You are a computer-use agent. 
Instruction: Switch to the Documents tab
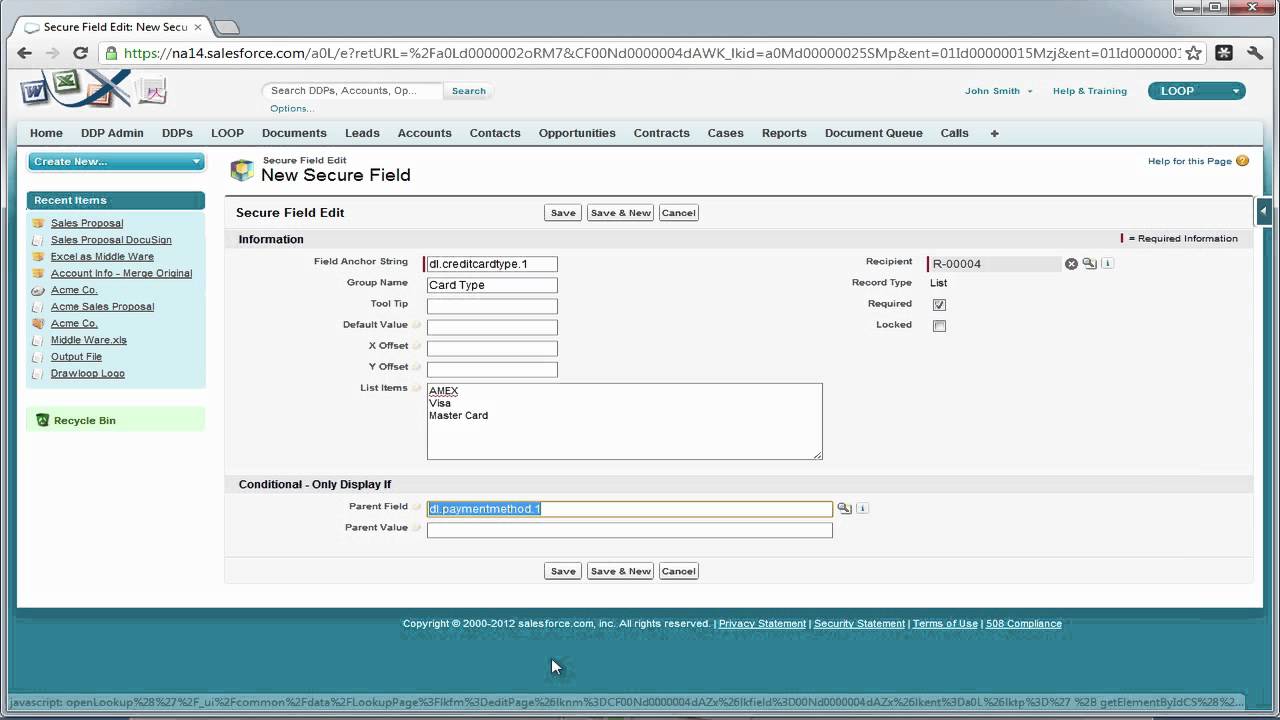294,133
